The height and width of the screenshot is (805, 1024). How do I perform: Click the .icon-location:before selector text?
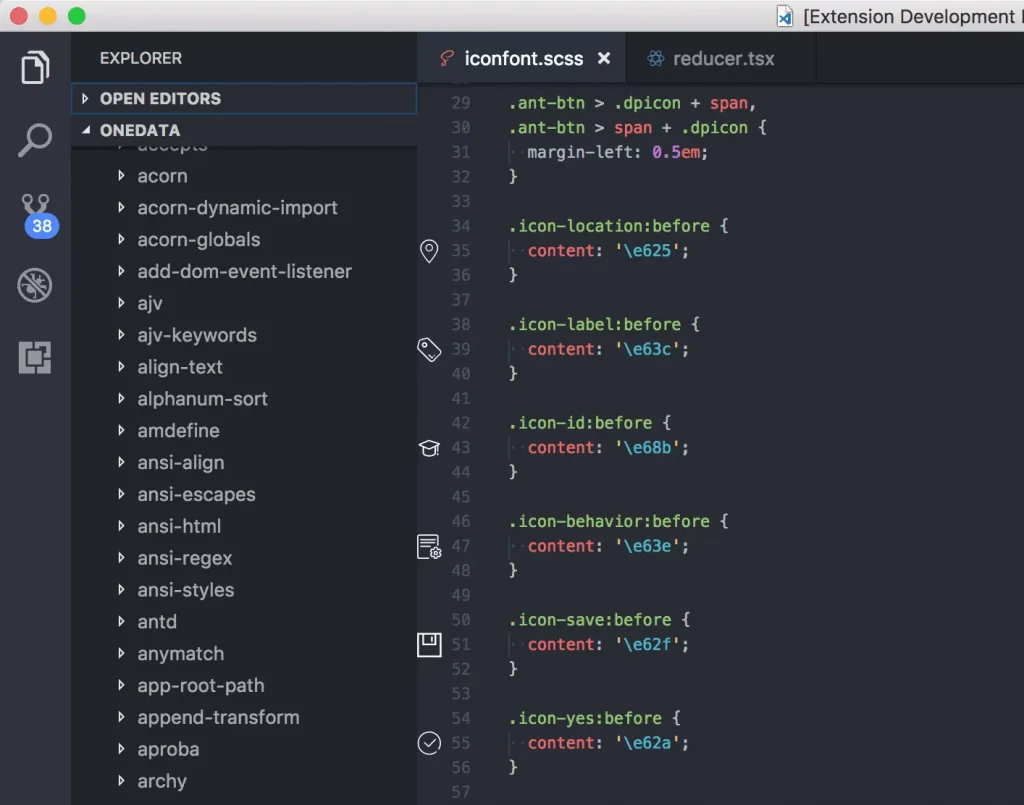pyautogui.click(x=609, y=226)
